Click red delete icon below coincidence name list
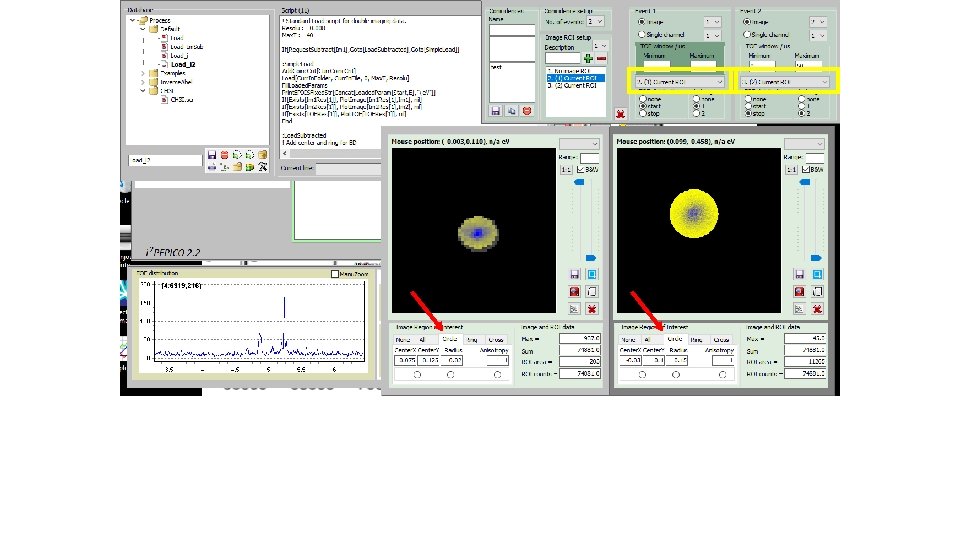 coord(527,111)
